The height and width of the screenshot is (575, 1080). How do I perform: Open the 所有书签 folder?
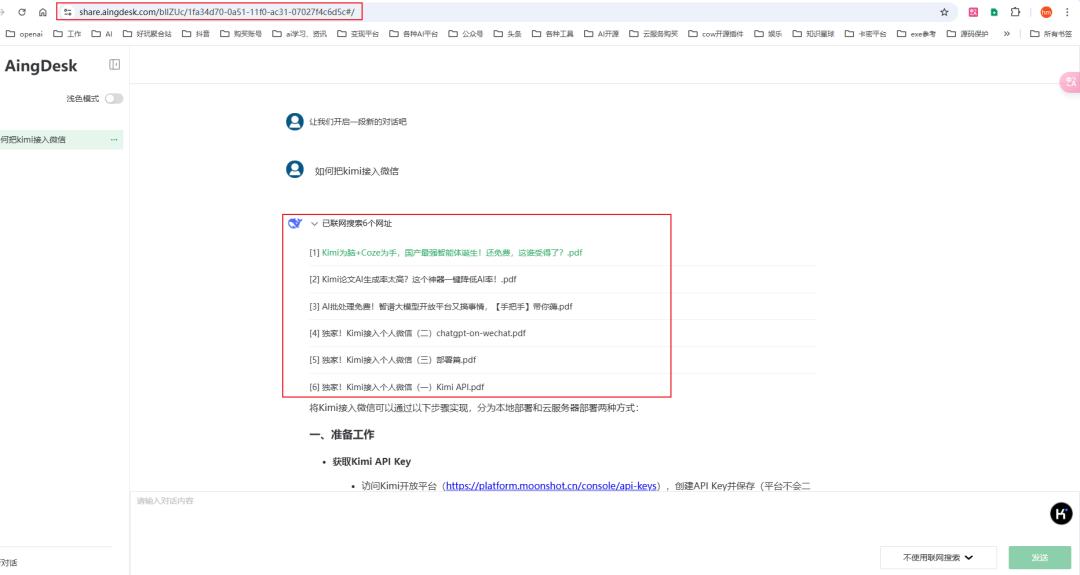[x=1051, y=34]
